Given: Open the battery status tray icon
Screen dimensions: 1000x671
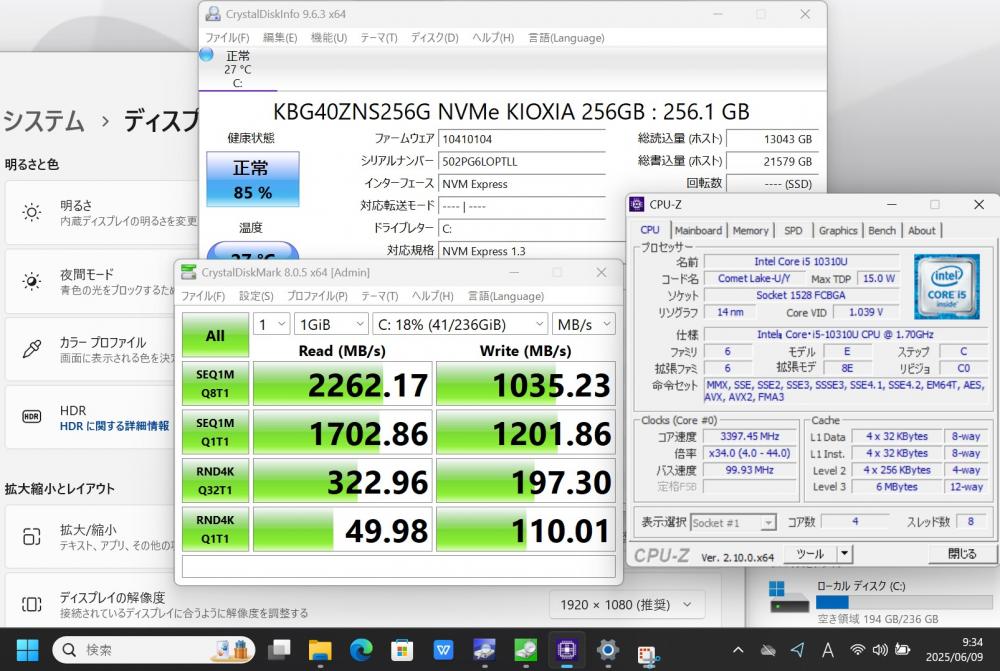Looking at the screenshot, I should (902, 650).
